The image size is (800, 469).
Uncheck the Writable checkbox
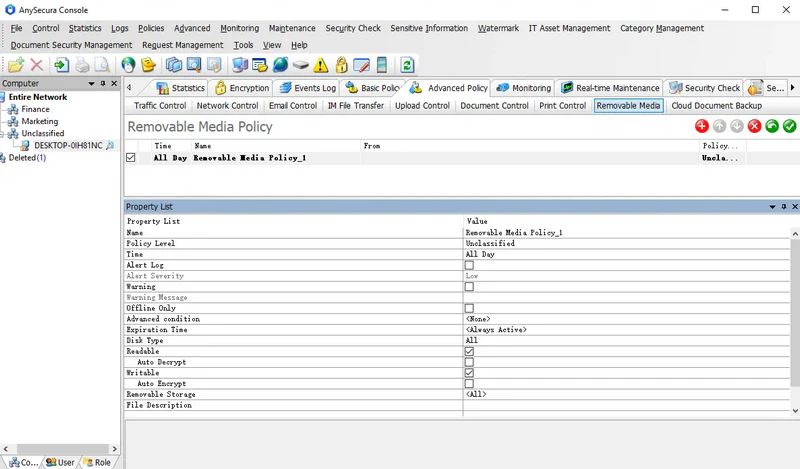click(x=469, y=373)
